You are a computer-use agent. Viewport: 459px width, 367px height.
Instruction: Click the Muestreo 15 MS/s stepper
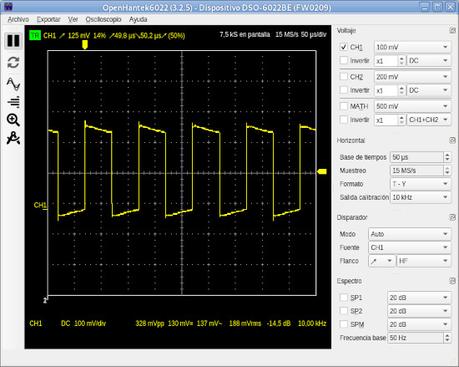coord(447,171)
